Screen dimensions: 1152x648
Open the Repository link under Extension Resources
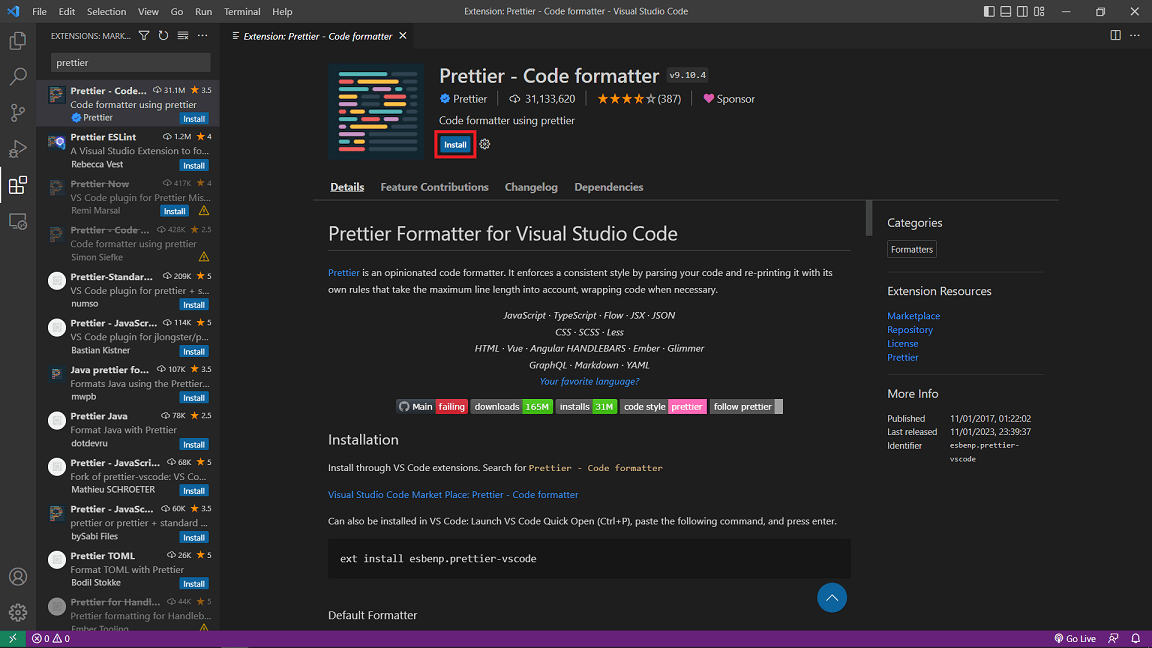[x=910, y=329]
